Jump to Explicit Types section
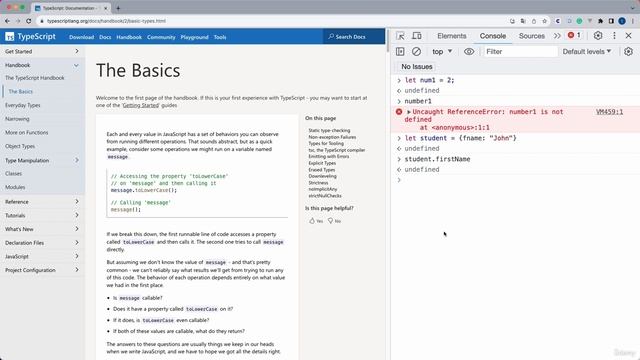The image size is (640, 360). click(x=322, y=163)
